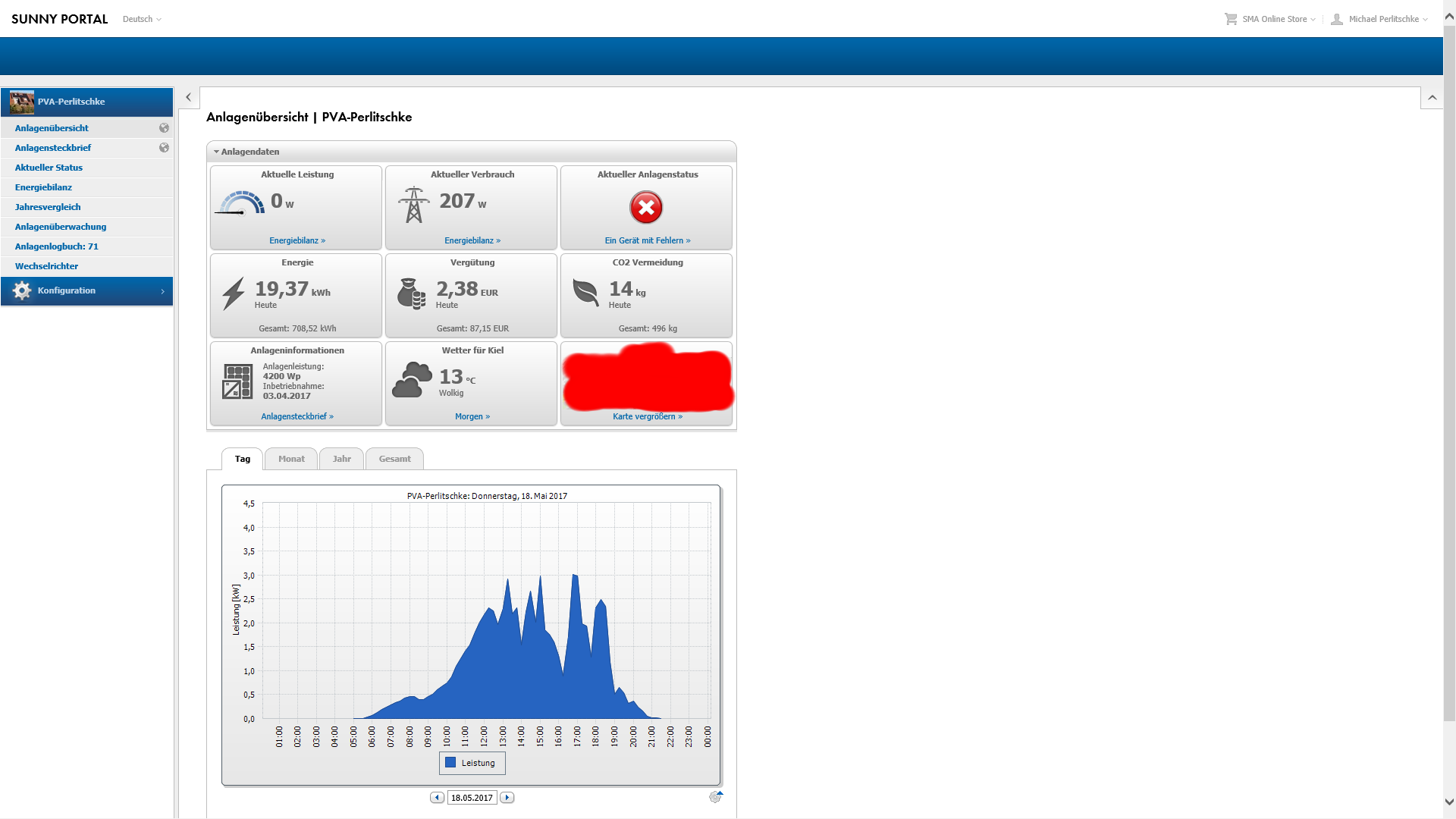Viewport: 1456px width, 819px height.
Task: Click the red error status icon
Action: 646,207
